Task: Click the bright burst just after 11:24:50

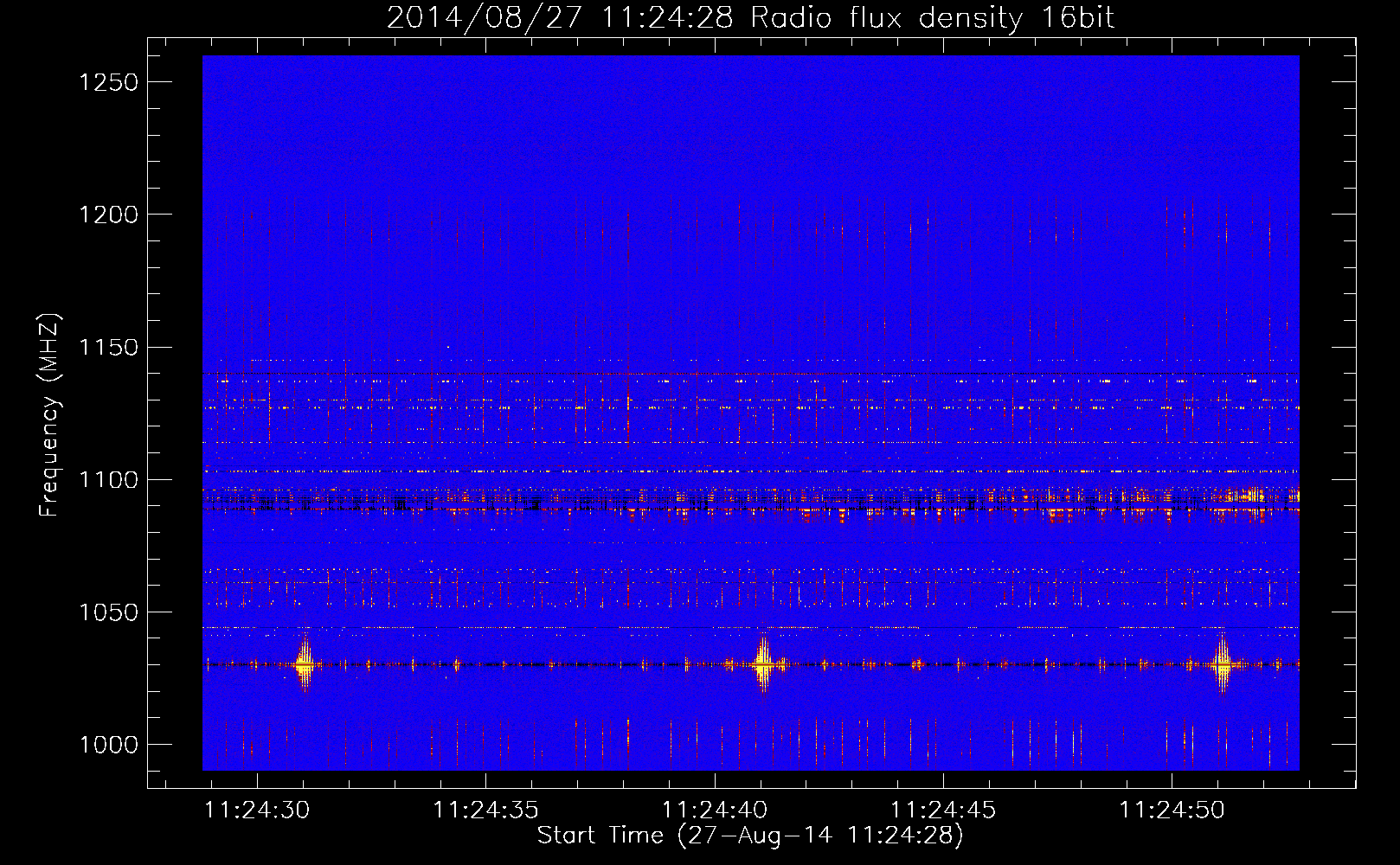Action: tap(1222, 664)
